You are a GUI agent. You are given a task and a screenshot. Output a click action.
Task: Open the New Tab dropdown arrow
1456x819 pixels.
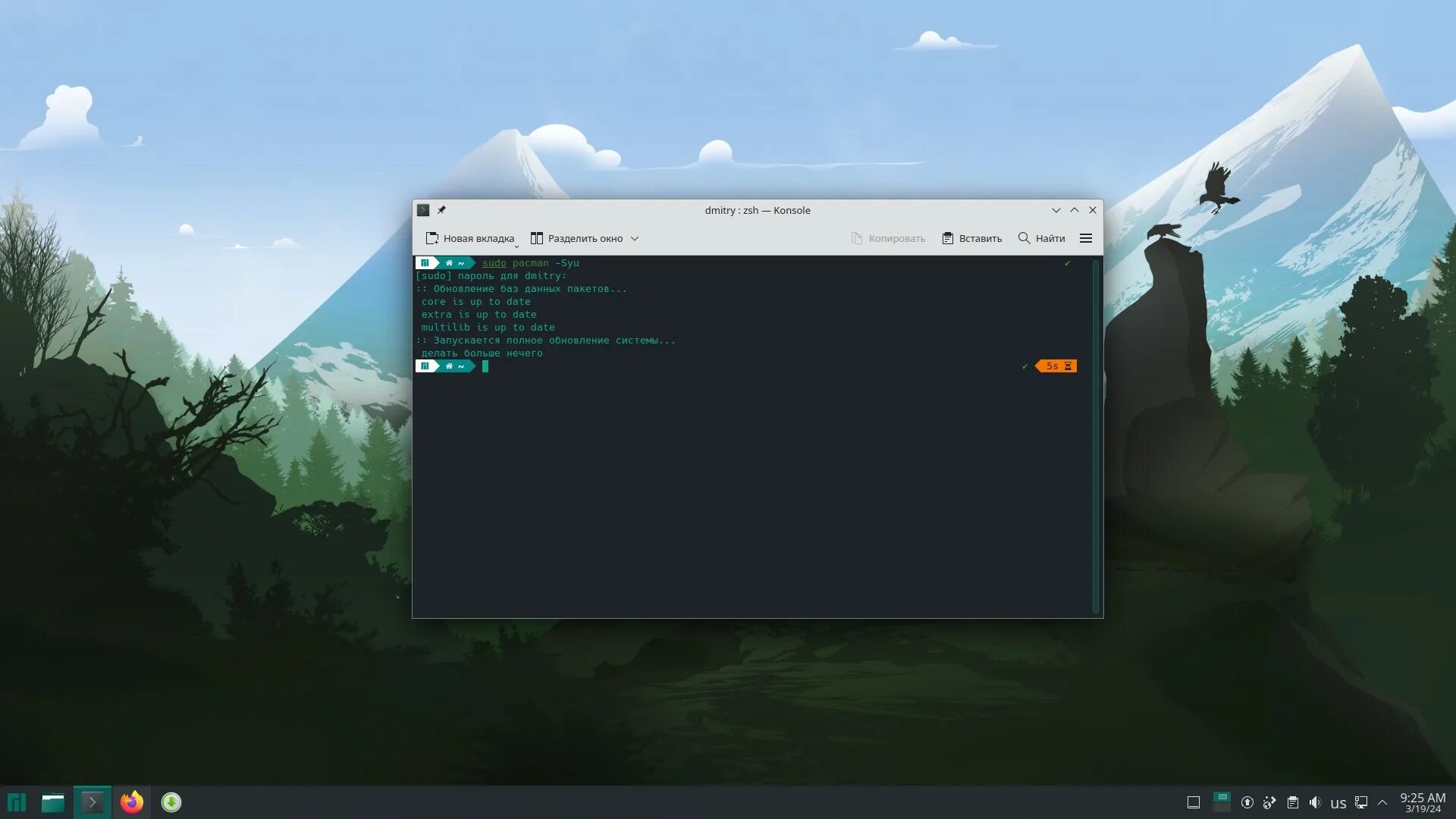[x=516, y=246]
